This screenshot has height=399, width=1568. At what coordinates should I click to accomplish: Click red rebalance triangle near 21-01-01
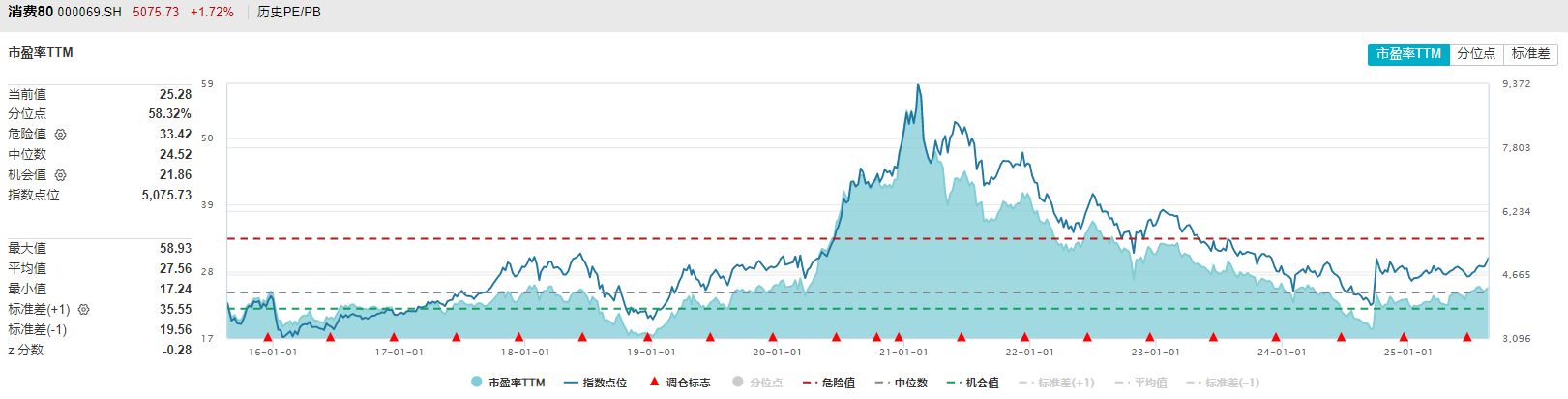(899, 337)
